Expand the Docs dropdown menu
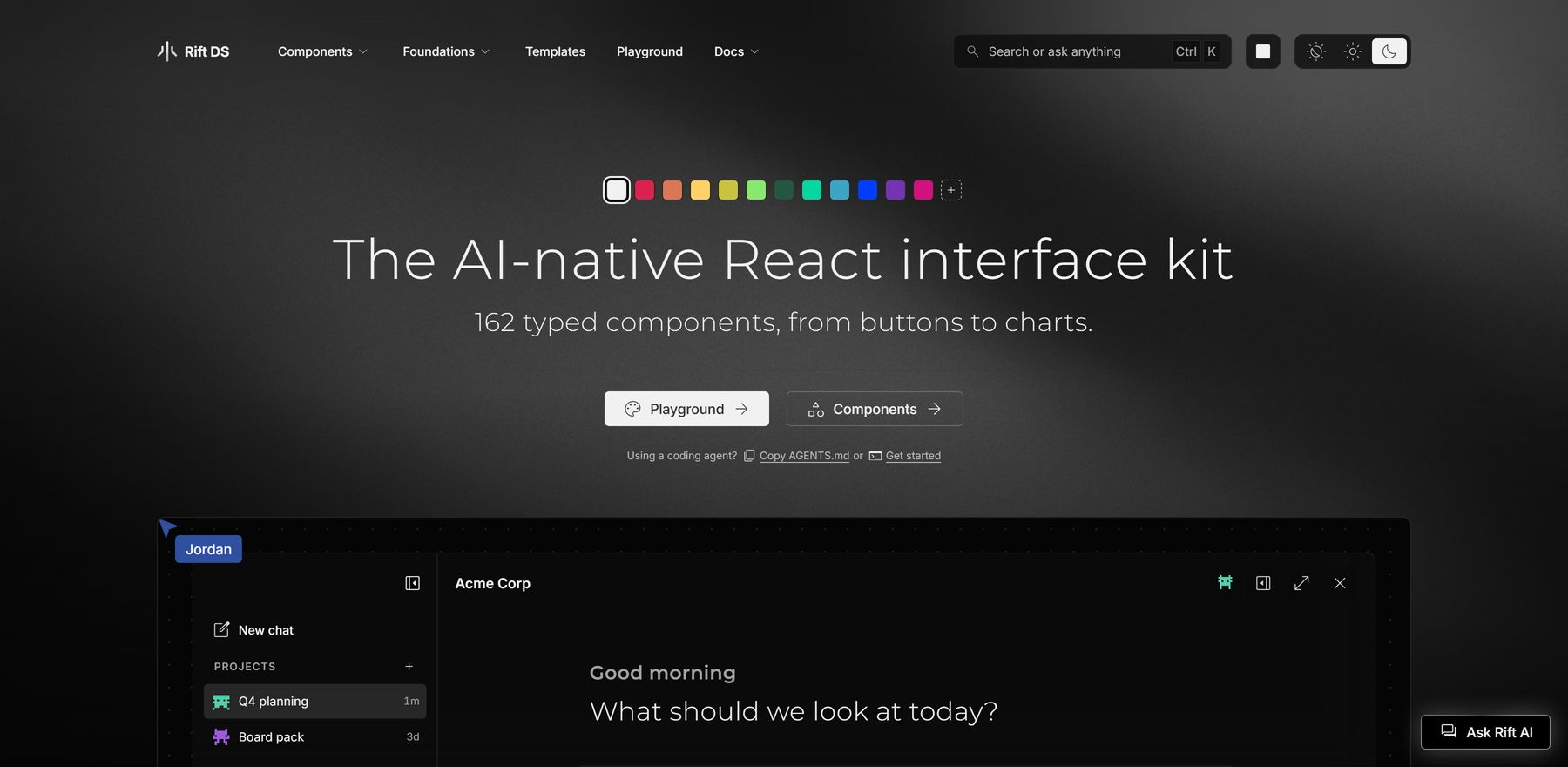Screen dimensions: 1568x767 tap(736, 51)
